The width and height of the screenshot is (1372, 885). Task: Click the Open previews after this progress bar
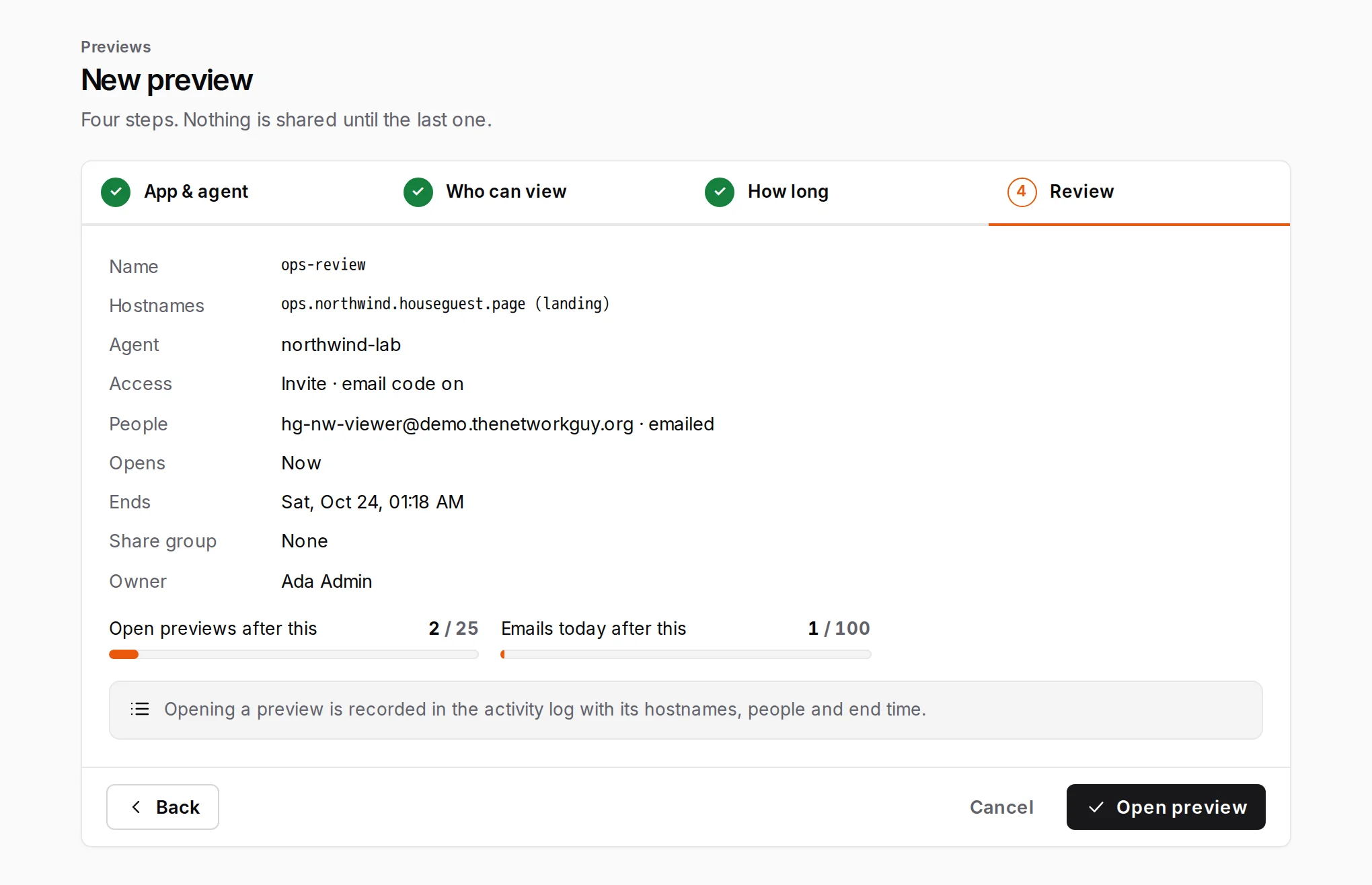(x=294, y=654)
